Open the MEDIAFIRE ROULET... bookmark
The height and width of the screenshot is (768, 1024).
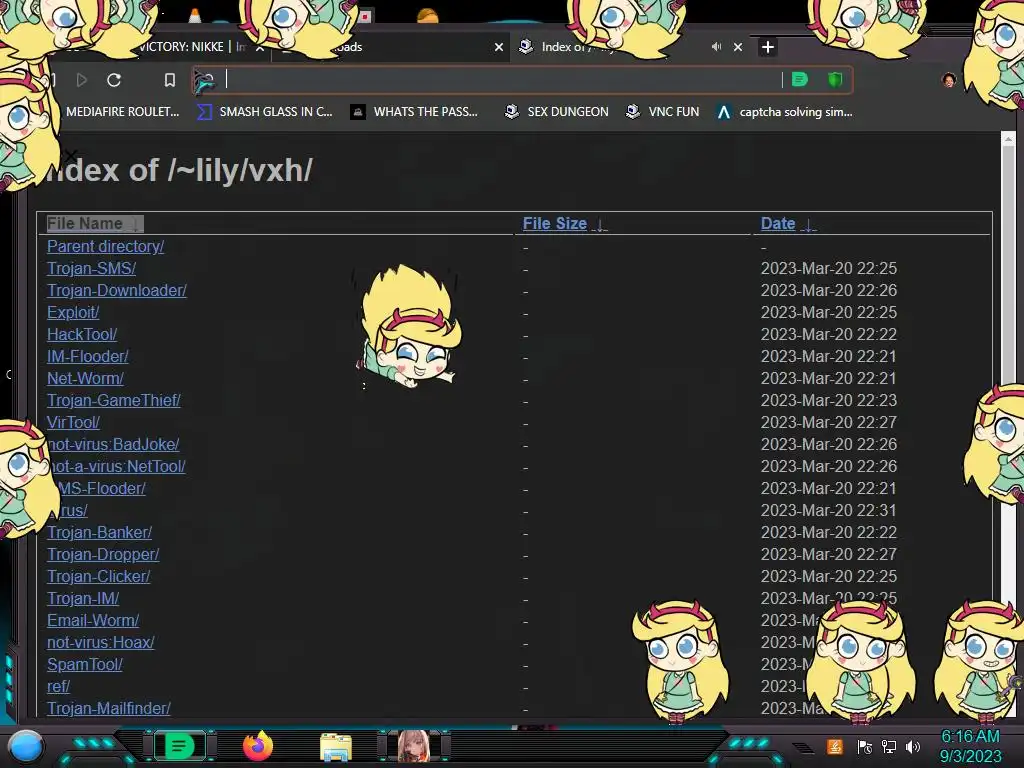(121, 112)
